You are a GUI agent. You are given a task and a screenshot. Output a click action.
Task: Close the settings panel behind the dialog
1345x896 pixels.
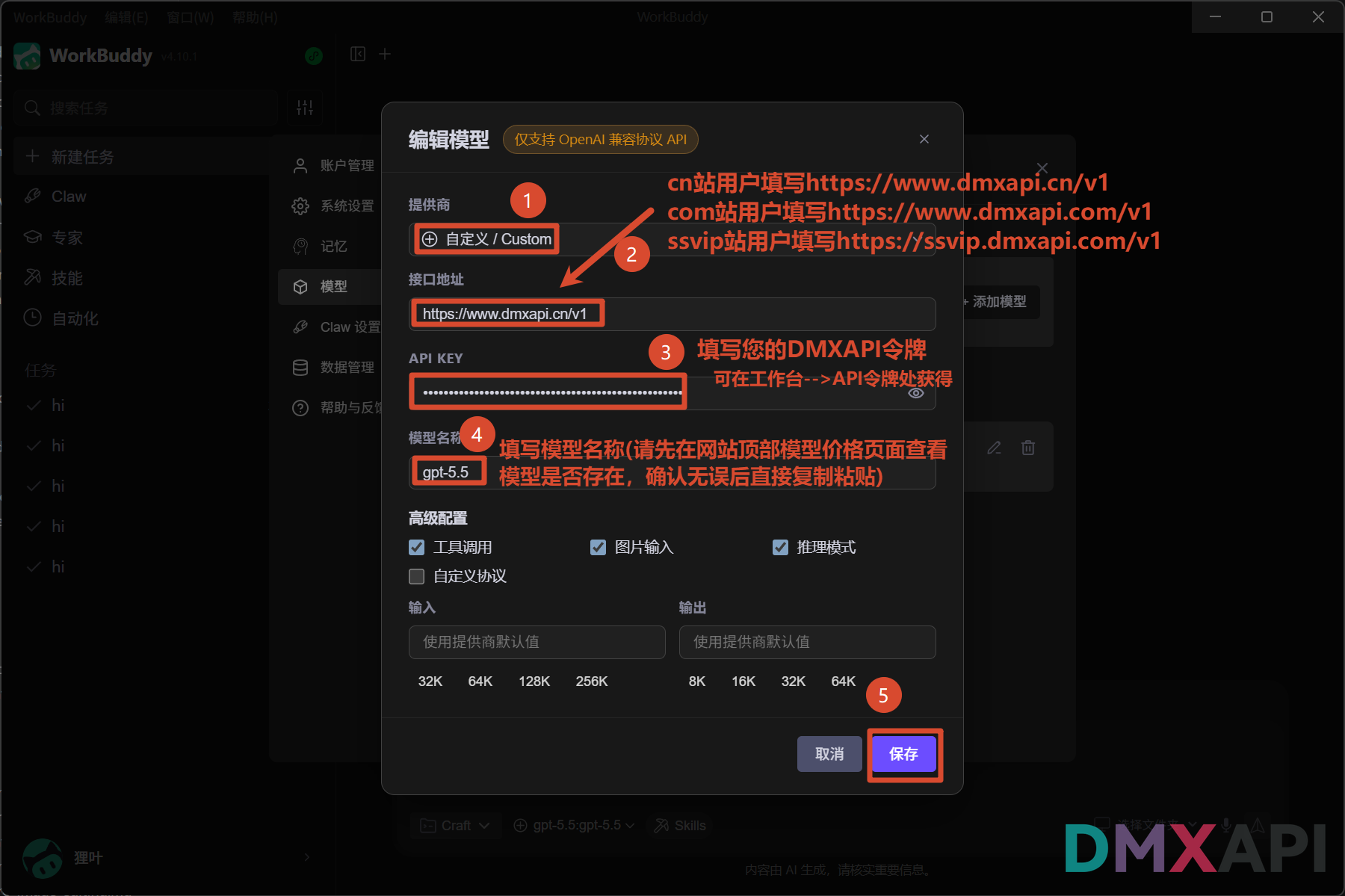click(x=1042, y=168)
